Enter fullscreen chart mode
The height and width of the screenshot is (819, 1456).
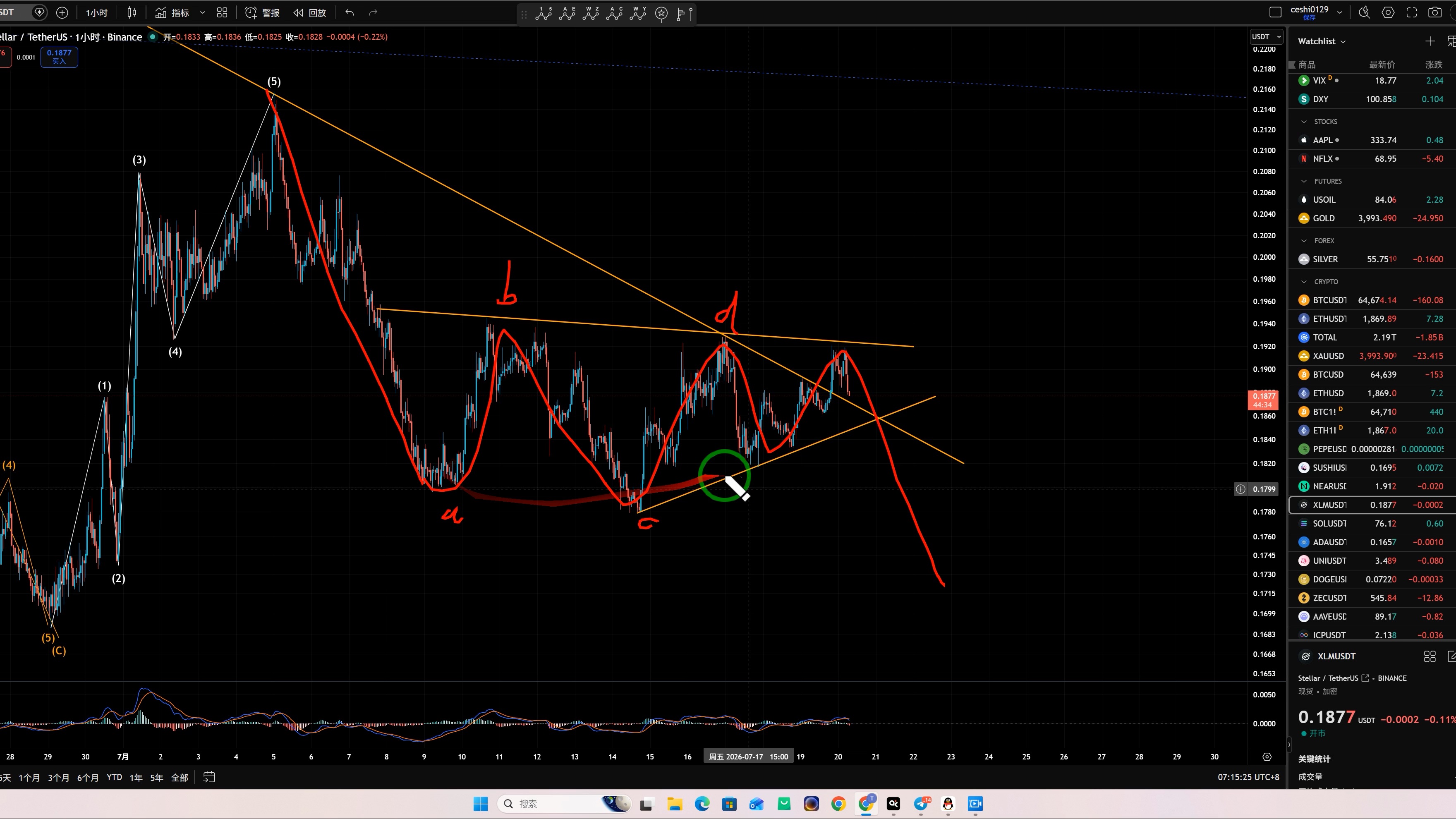(x=1412, y=12)
